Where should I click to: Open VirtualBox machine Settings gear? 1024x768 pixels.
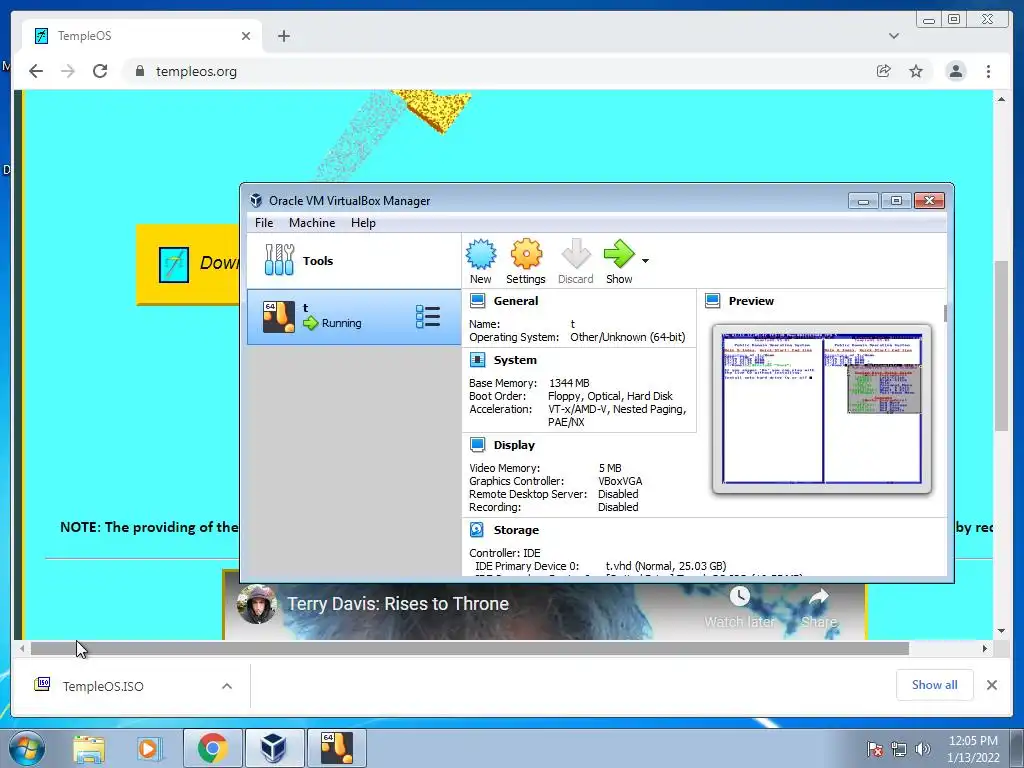click(526, 254)
